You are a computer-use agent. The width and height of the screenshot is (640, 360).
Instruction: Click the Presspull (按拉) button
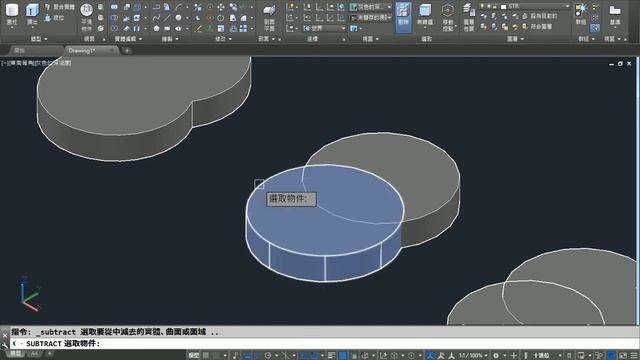(54, 18)
